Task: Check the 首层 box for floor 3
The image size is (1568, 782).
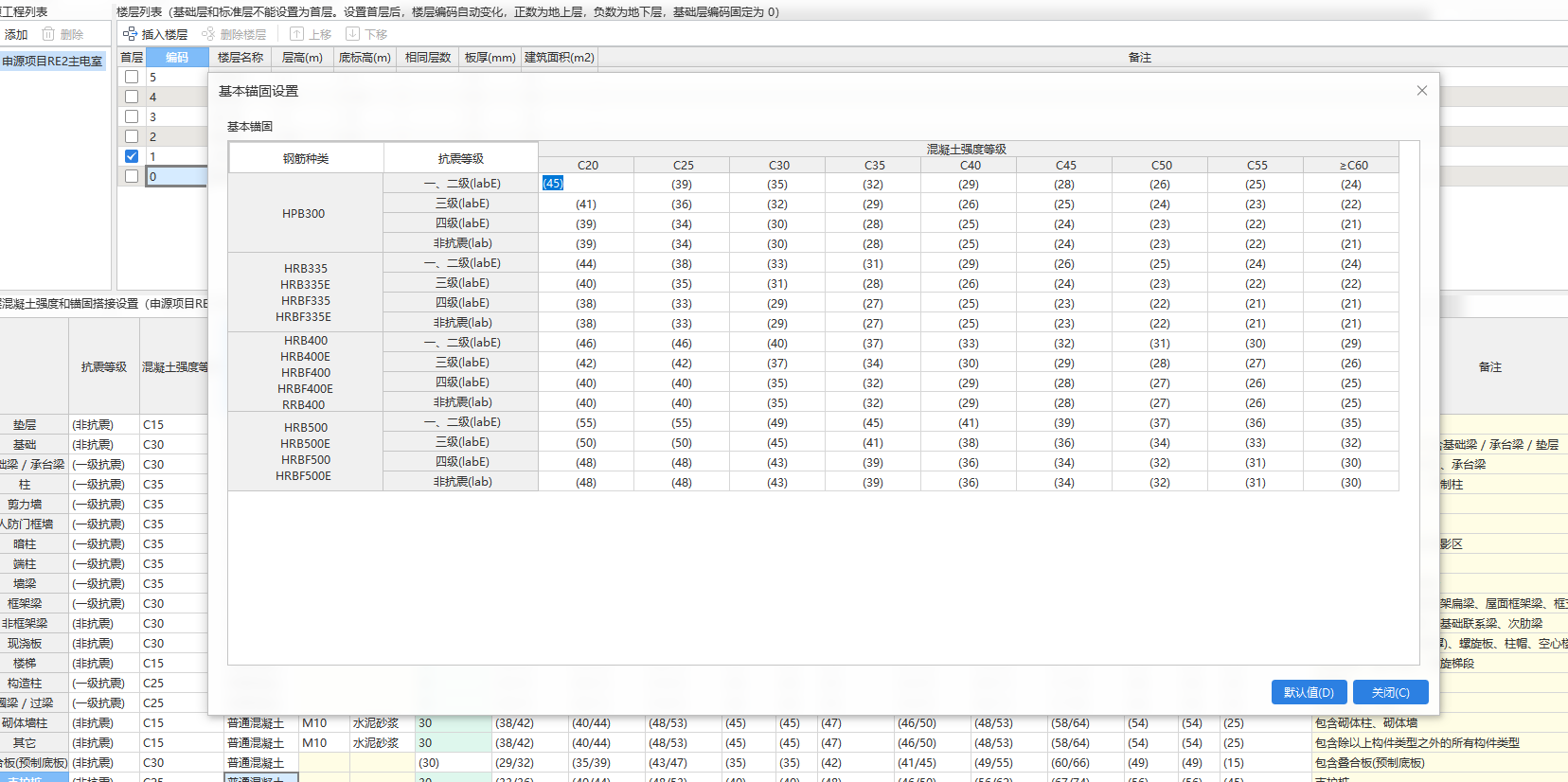Action: pyautogui.click(x=132, y=116)
